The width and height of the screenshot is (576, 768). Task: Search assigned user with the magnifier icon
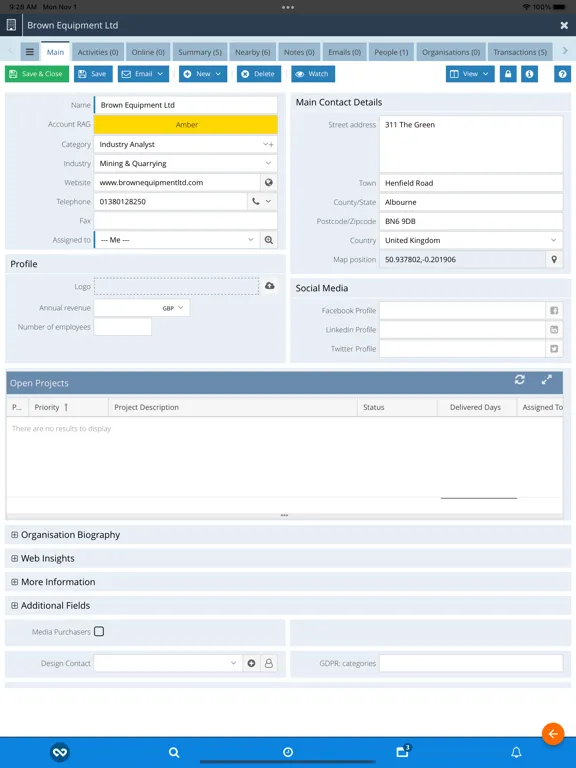[268, 240]
